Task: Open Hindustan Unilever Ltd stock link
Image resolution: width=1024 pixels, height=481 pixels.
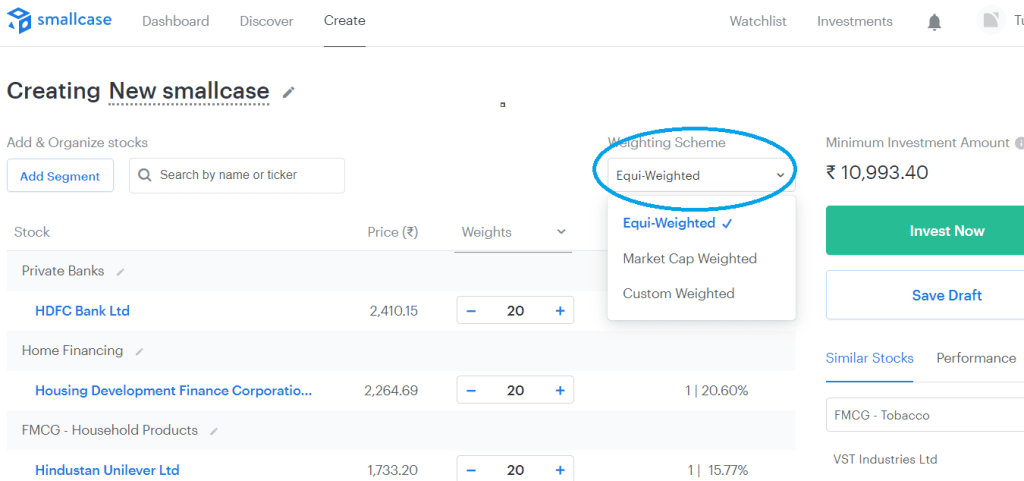Action: [107, 470]
